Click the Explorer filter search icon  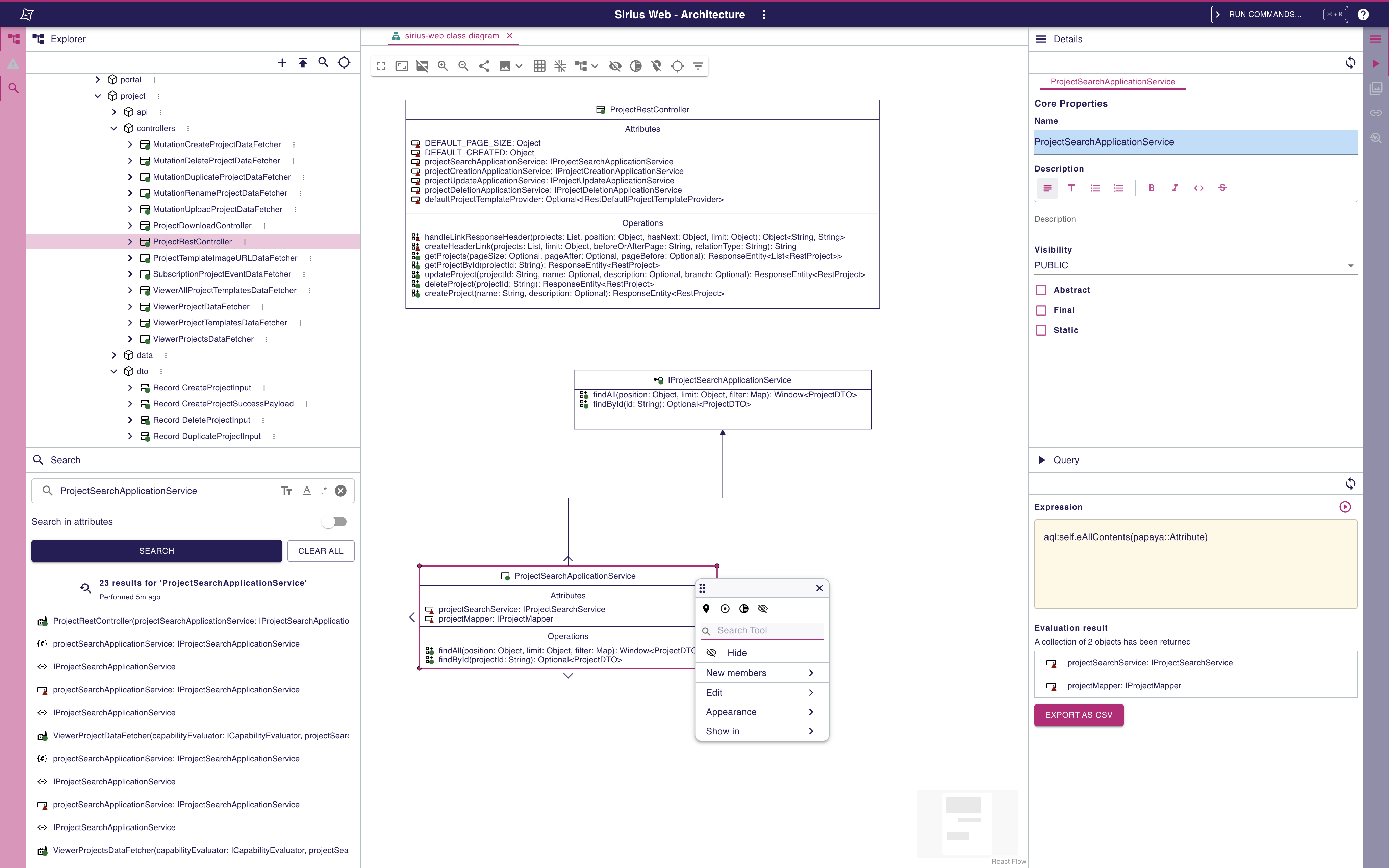tap(323, 62)
